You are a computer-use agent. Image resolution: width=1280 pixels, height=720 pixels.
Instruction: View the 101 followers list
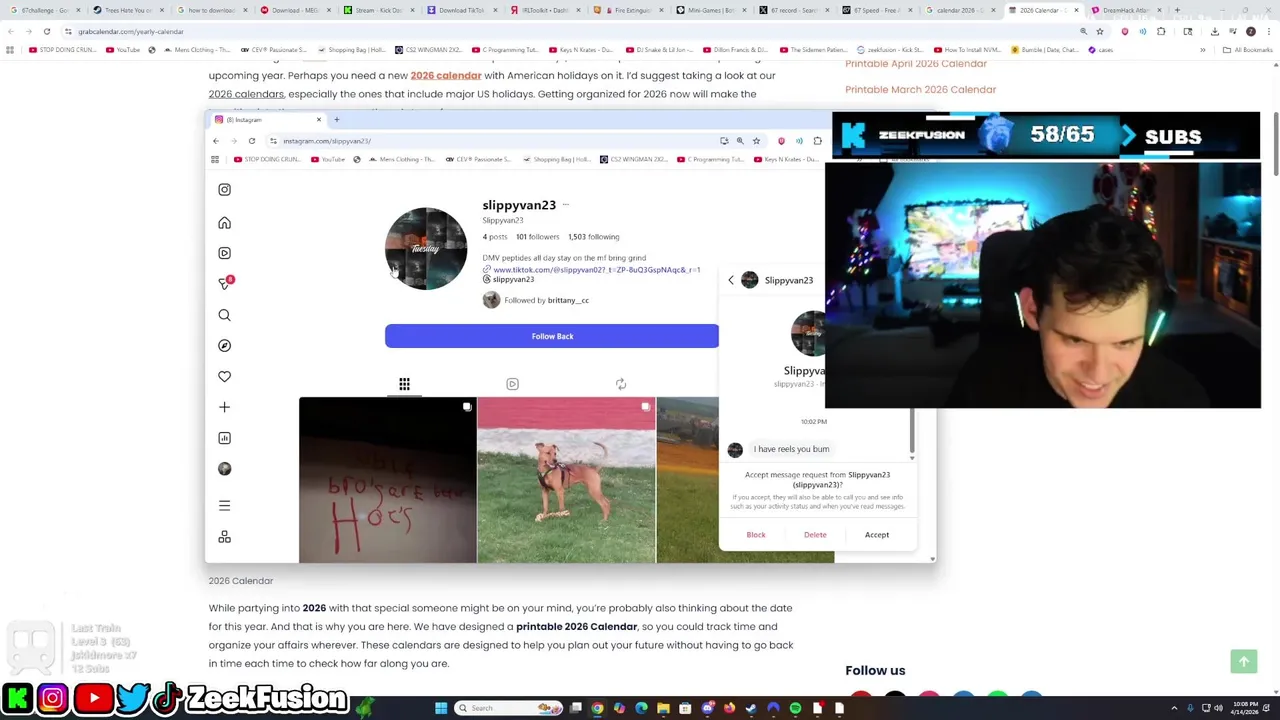(537, 237)
